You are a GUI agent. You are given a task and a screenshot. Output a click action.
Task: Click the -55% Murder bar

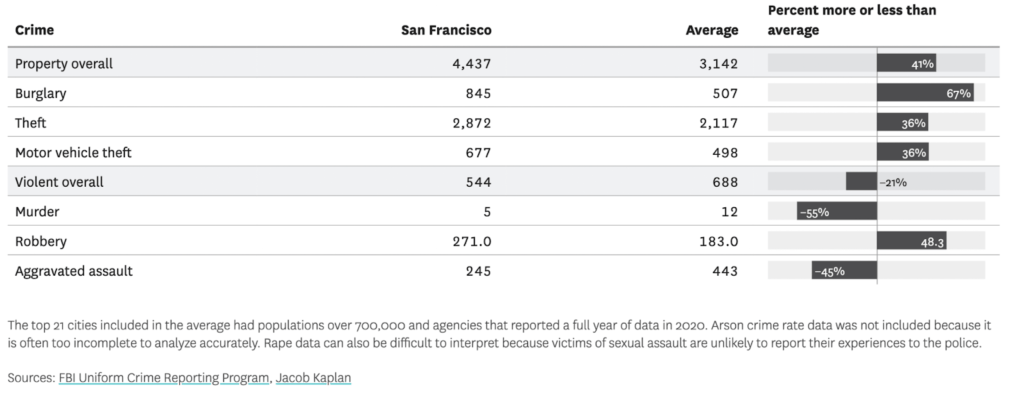click(837, 212)
